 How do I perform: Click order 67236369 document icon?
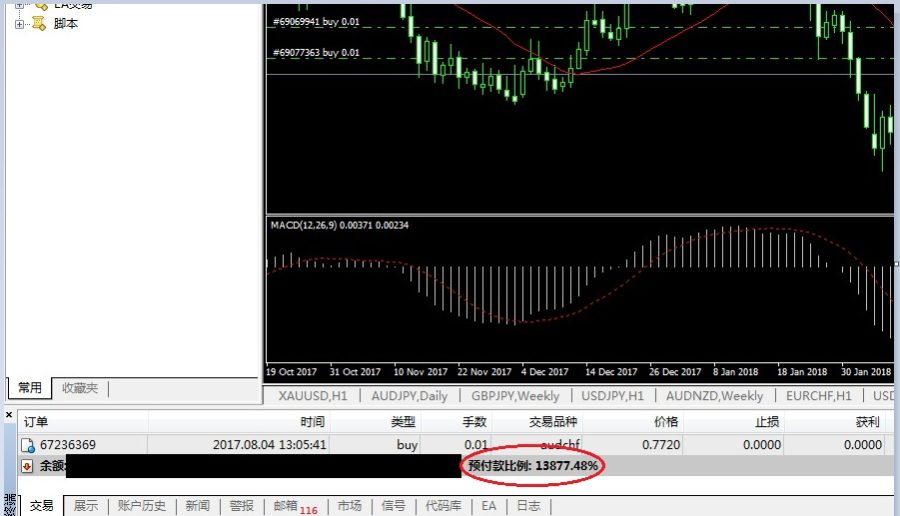click(28, 445)
